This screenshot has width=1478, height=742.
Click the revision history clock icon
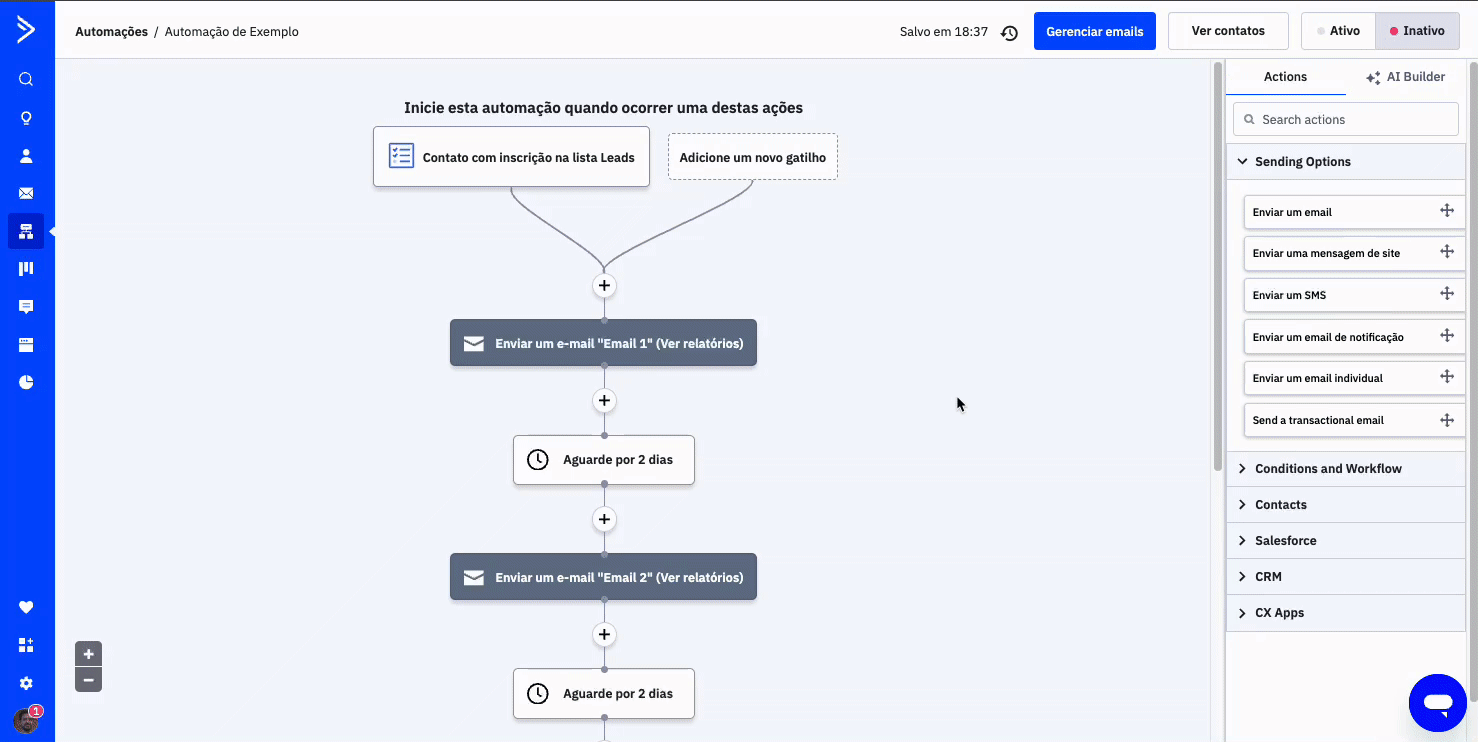coord(1009,32)
